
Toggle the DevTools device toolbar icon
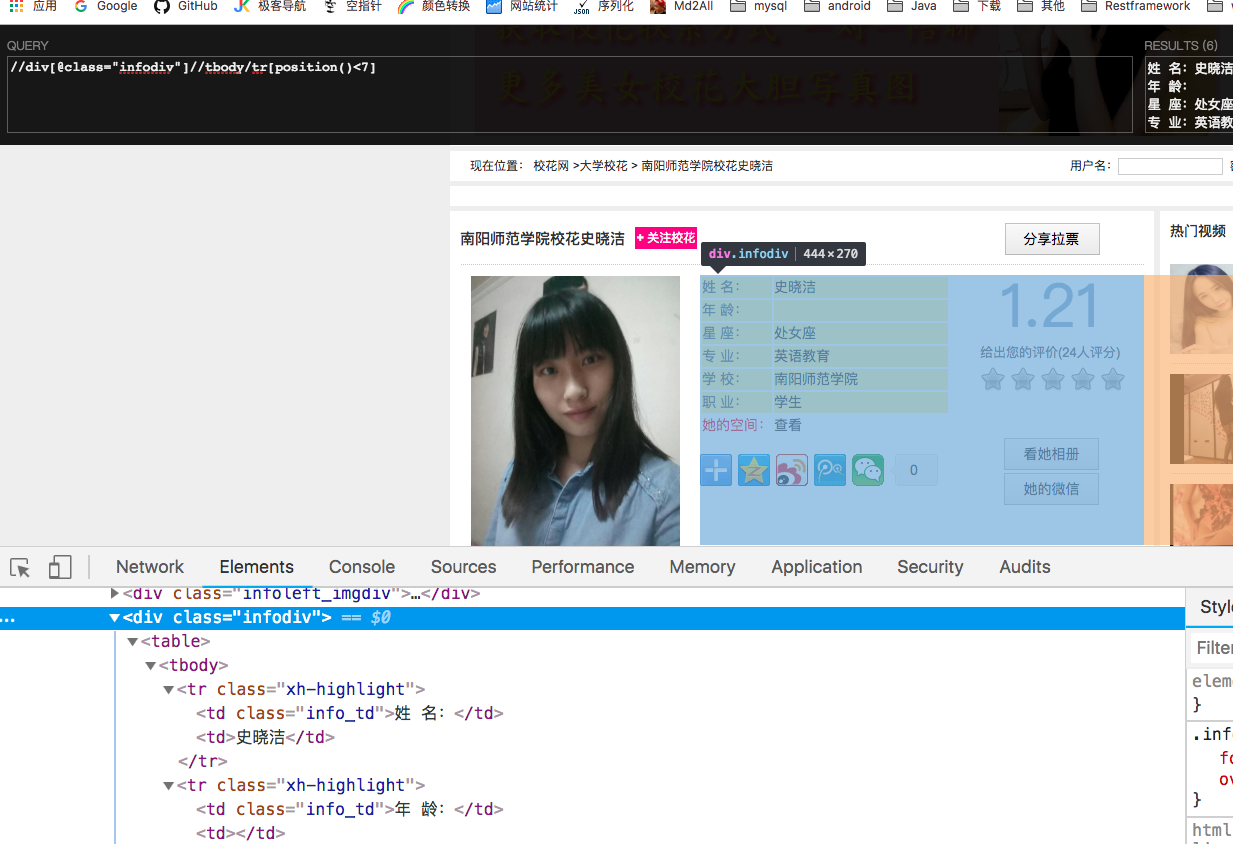point(60,568)
